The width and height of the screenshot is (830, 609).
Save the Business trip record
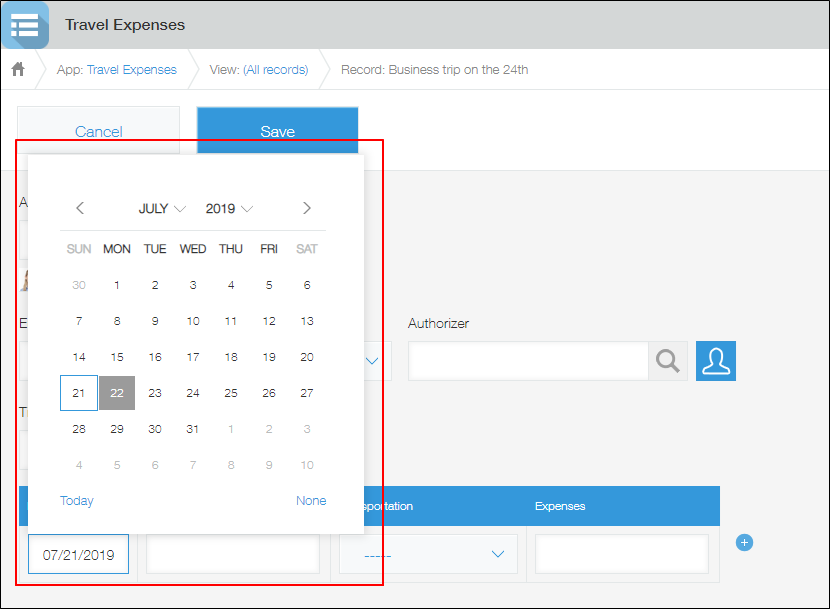[x=278, y=131]
